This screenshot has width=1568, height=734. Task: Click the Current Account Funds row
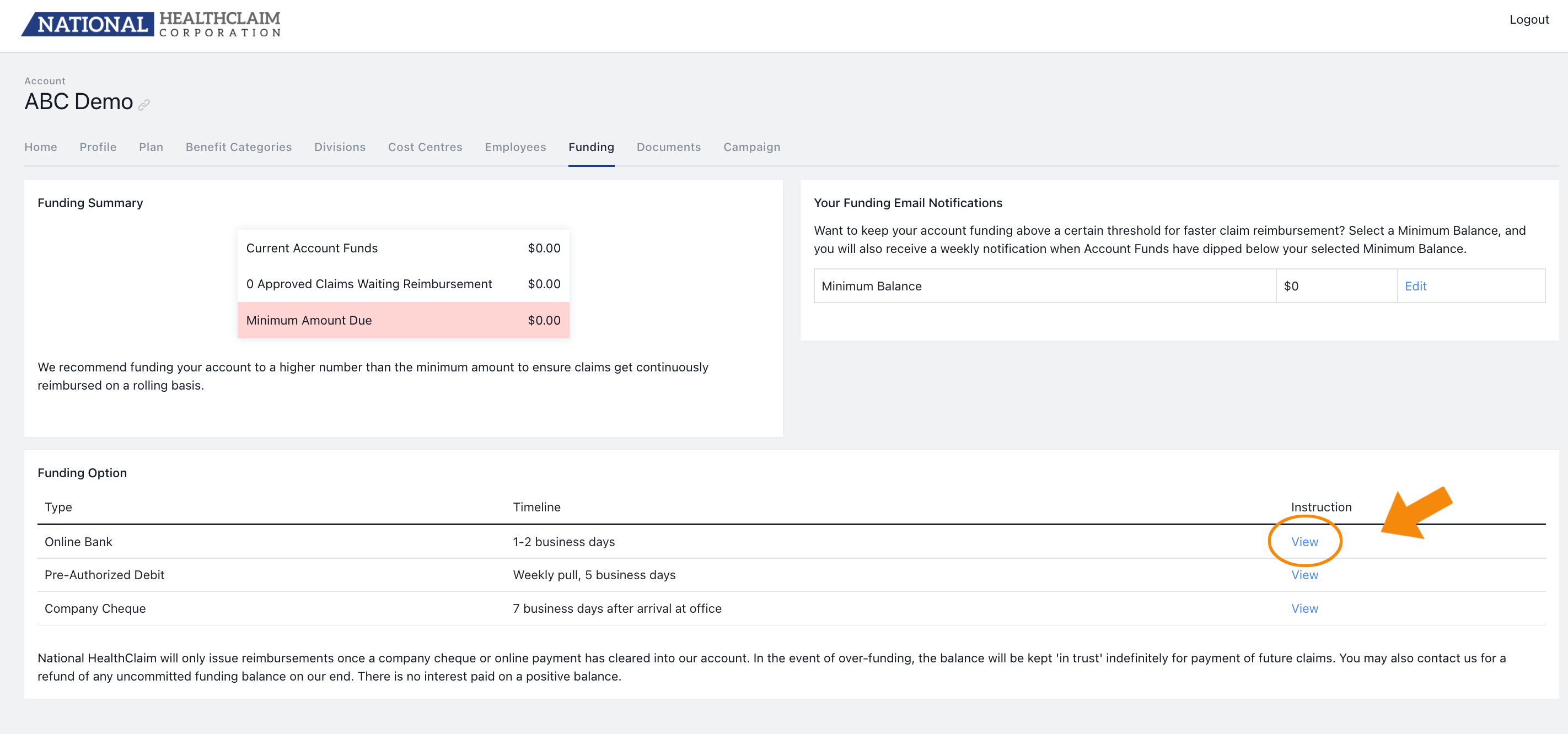click(x=403, y=248)
